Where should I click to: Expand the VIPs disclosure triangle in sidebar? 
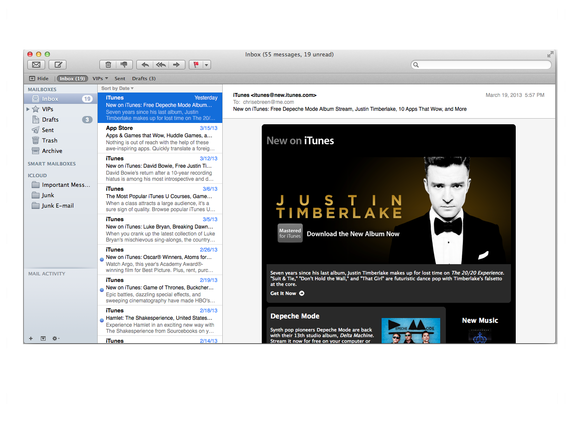click(28, 109)
